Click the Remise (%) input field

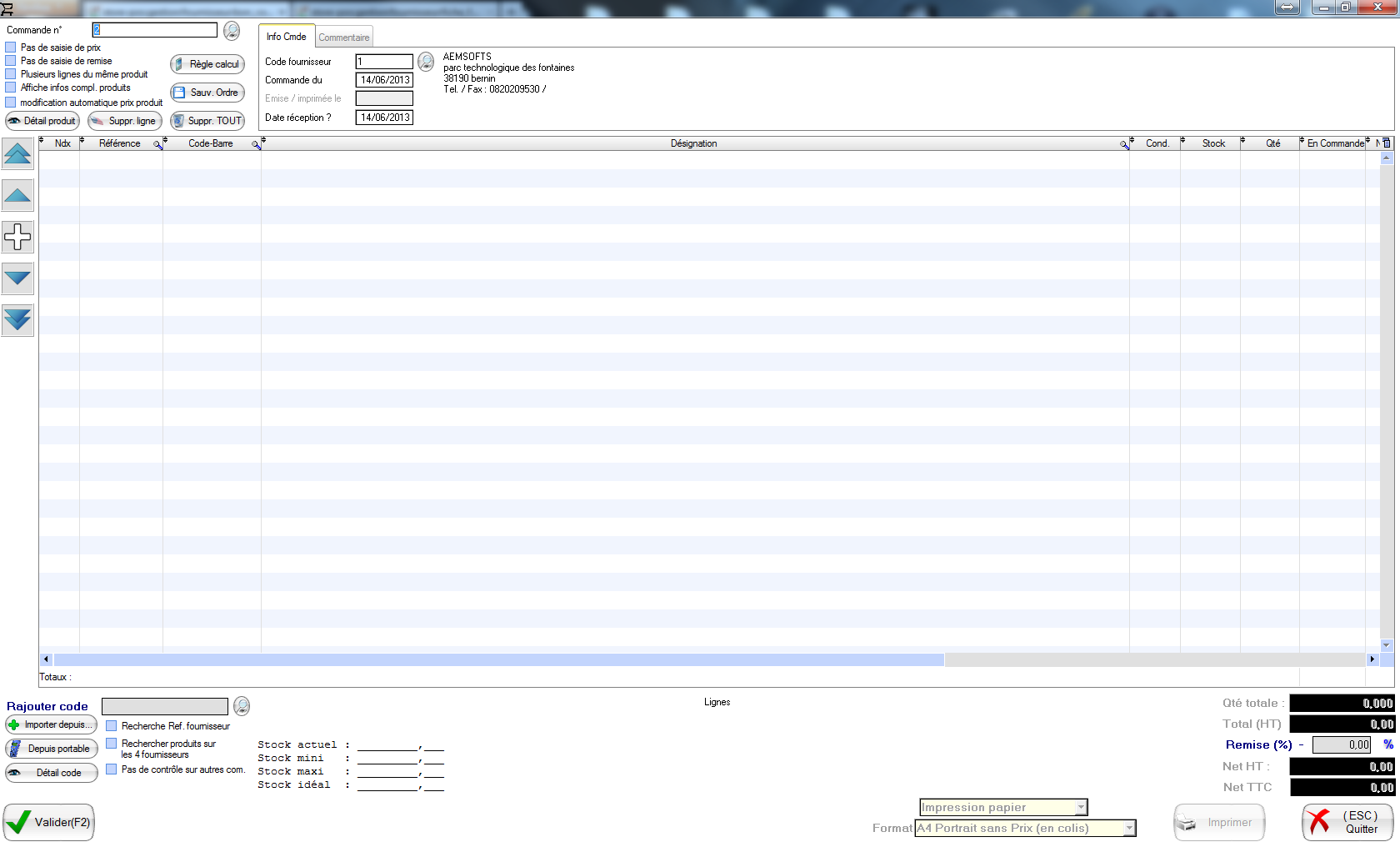[x=1342, y=744]
